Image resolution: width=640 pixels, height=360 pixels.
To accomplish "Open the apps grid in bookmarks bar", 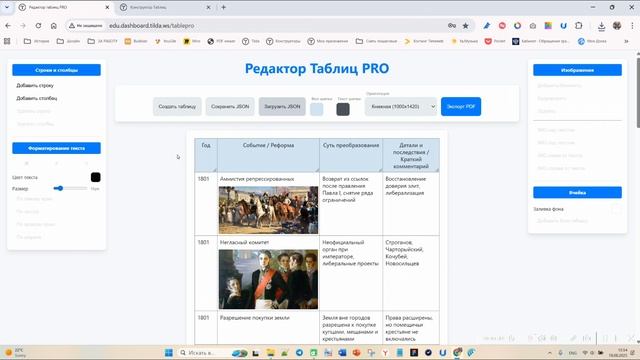I will point(7,41).
